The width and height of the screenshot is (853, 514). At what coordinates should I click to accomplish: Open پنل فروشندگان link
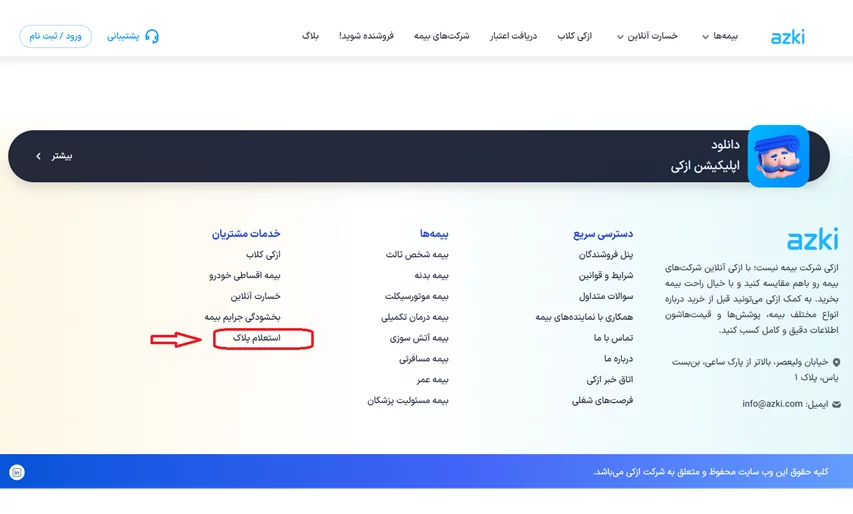(x=605, y=255)
